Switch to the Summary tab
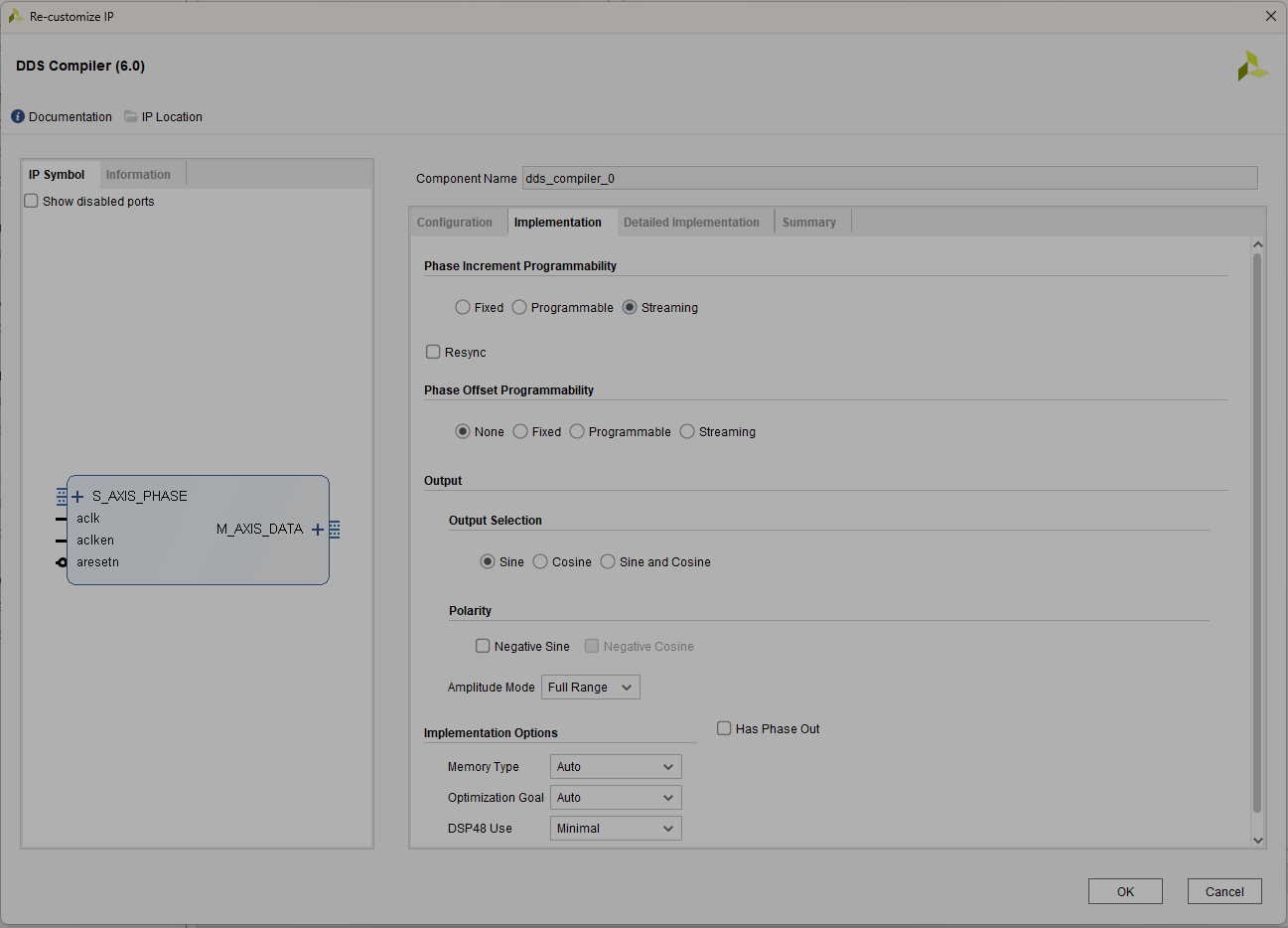This screenshot has width=1288, height=928. 809,223
